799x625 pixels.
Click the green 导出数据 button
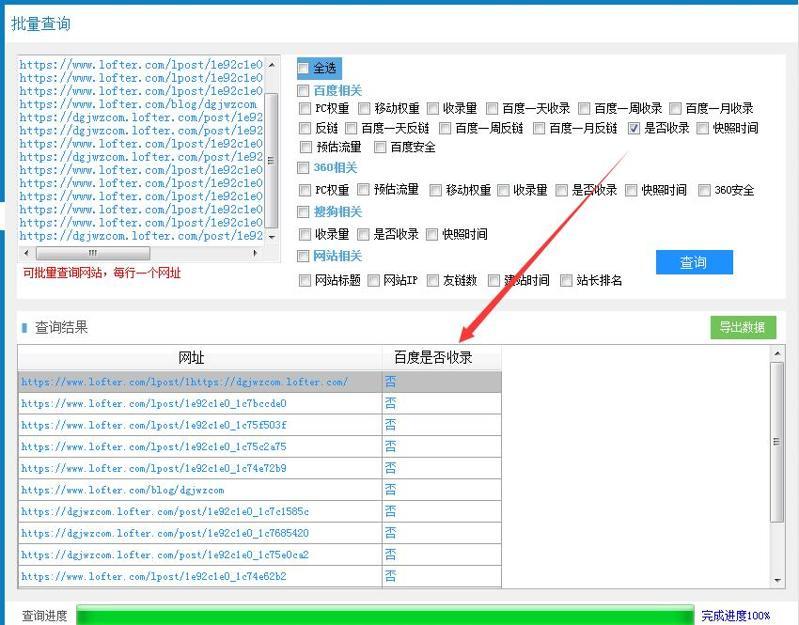click(x=743, y=327)
